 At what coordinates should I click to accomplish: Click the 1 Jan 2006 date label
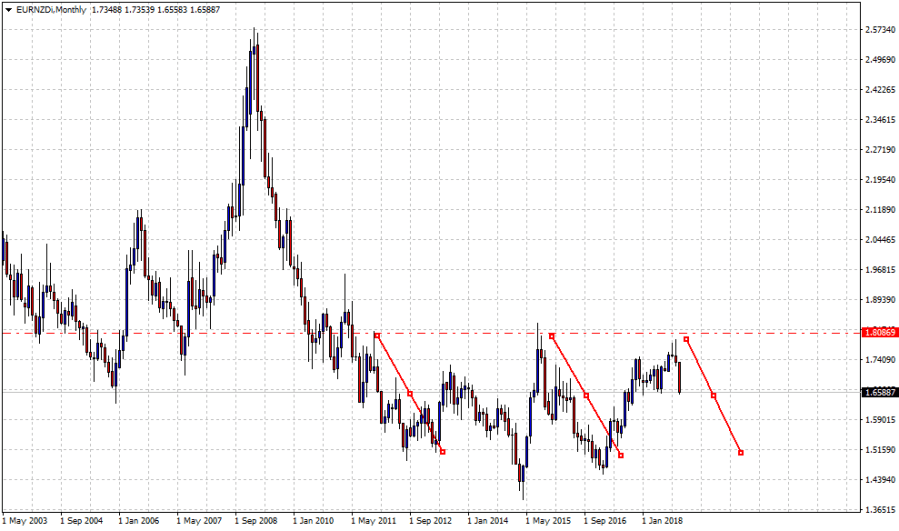139,521
